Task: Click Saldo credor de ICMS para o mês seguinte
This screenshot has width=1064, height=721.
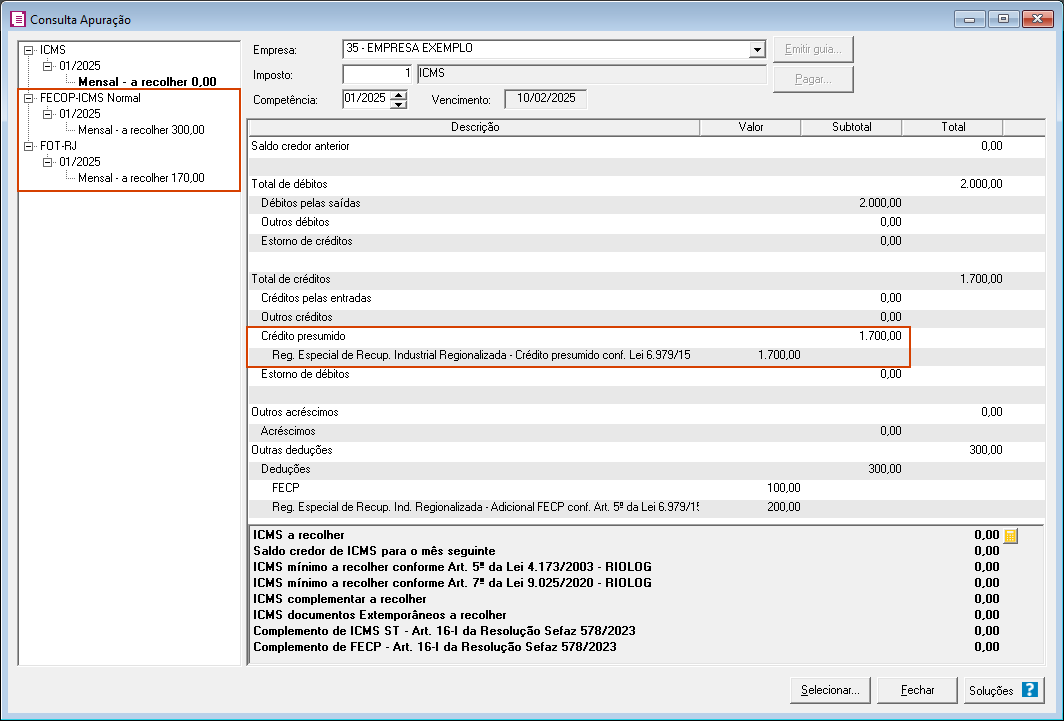Action: 626,551
